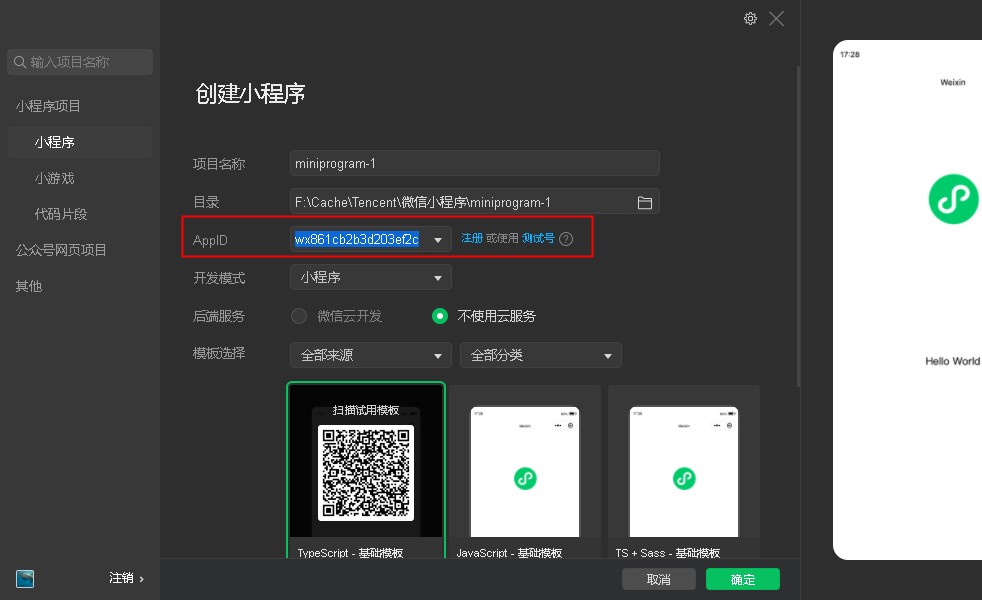The width and height of the screenshot is (982, 600).
Task: Open the 全部来源 template source dropdown
Action: click(371, 355)
